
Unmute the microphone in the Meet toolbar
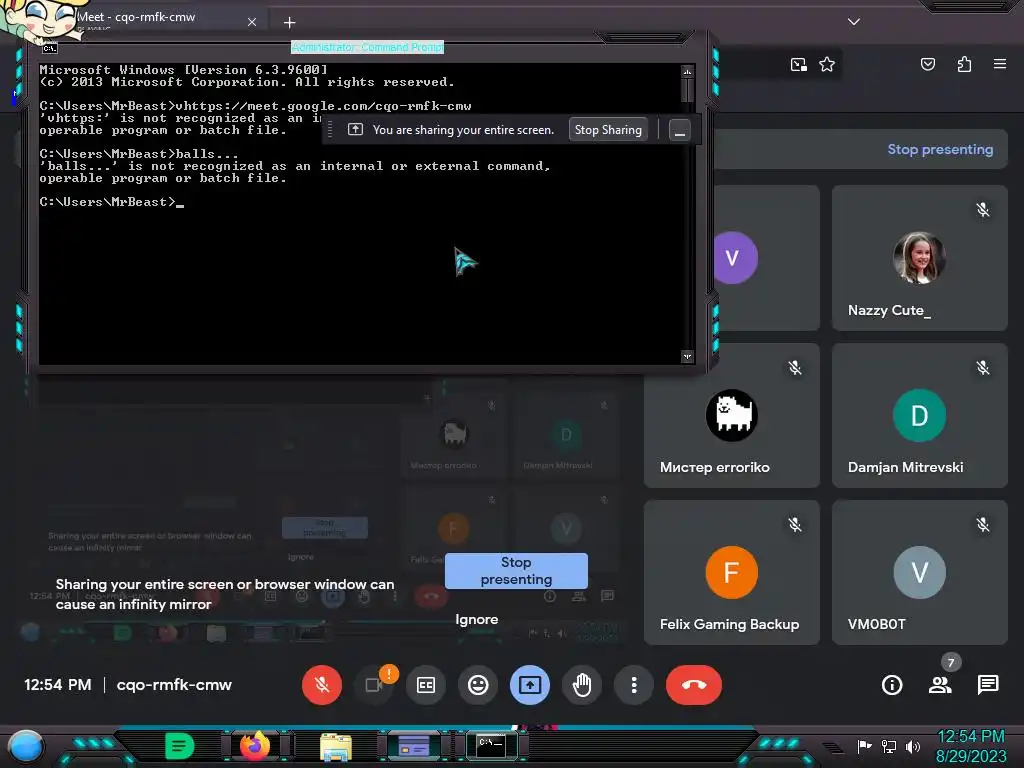point(321,685)
